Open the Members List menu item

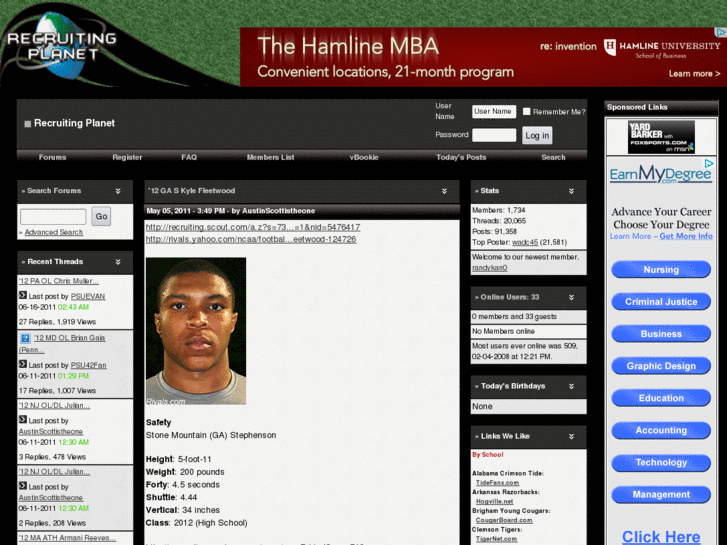point(270,157)
